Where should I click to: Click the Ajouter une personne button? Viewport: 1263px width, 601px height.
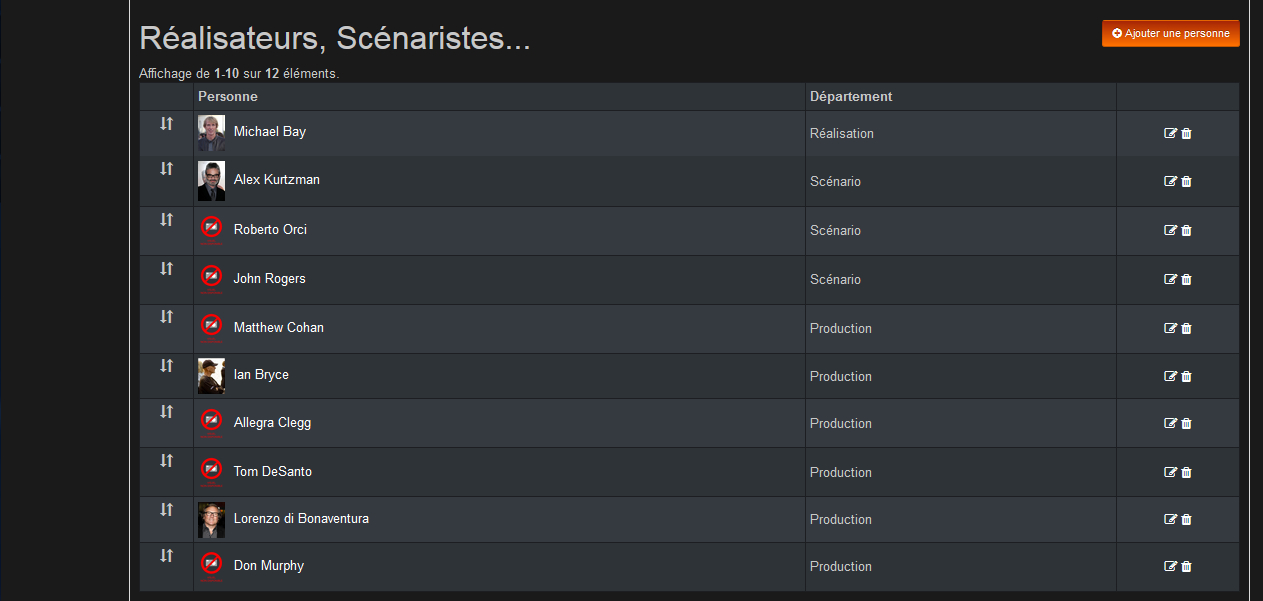(x=1170, y=33)
